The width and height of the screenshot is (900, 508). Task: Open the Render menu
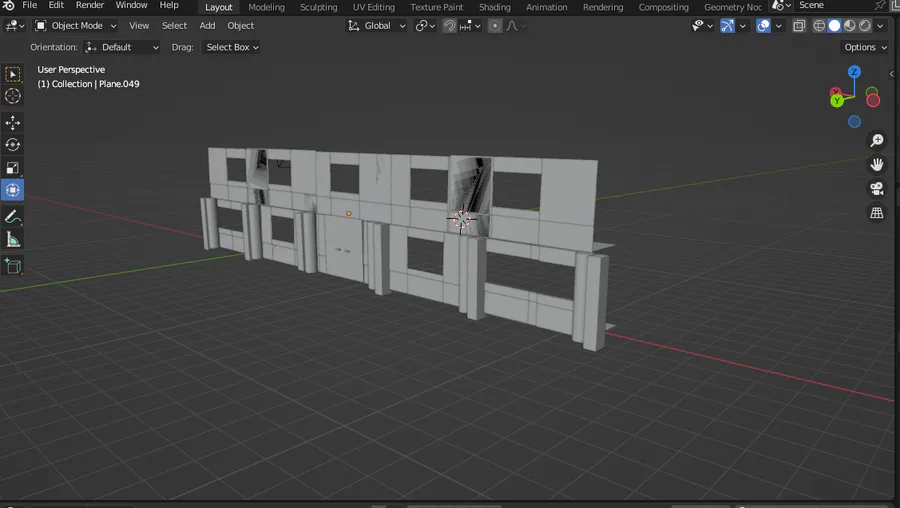click(90, 5)
